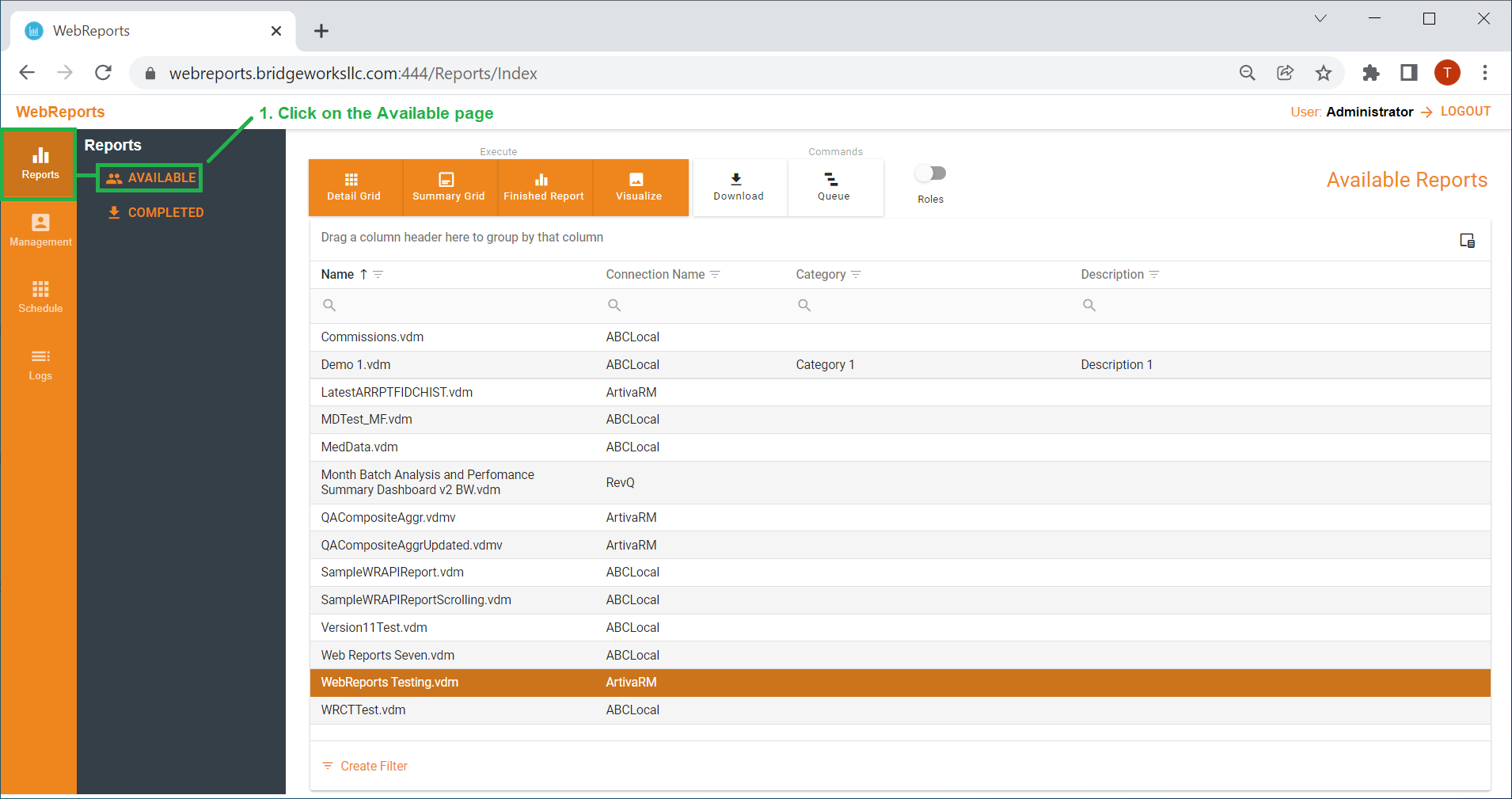Run the Finished Report option
This screenshot has width=1512, height=799.
(544, 187)
